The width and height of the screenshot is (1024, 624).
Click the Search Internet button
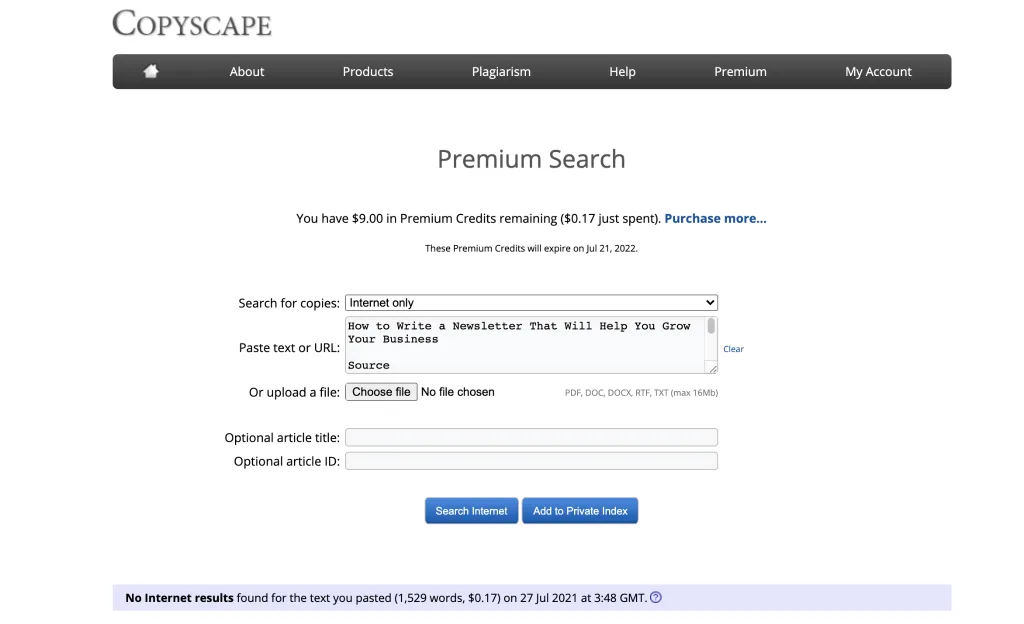(471, 511)
